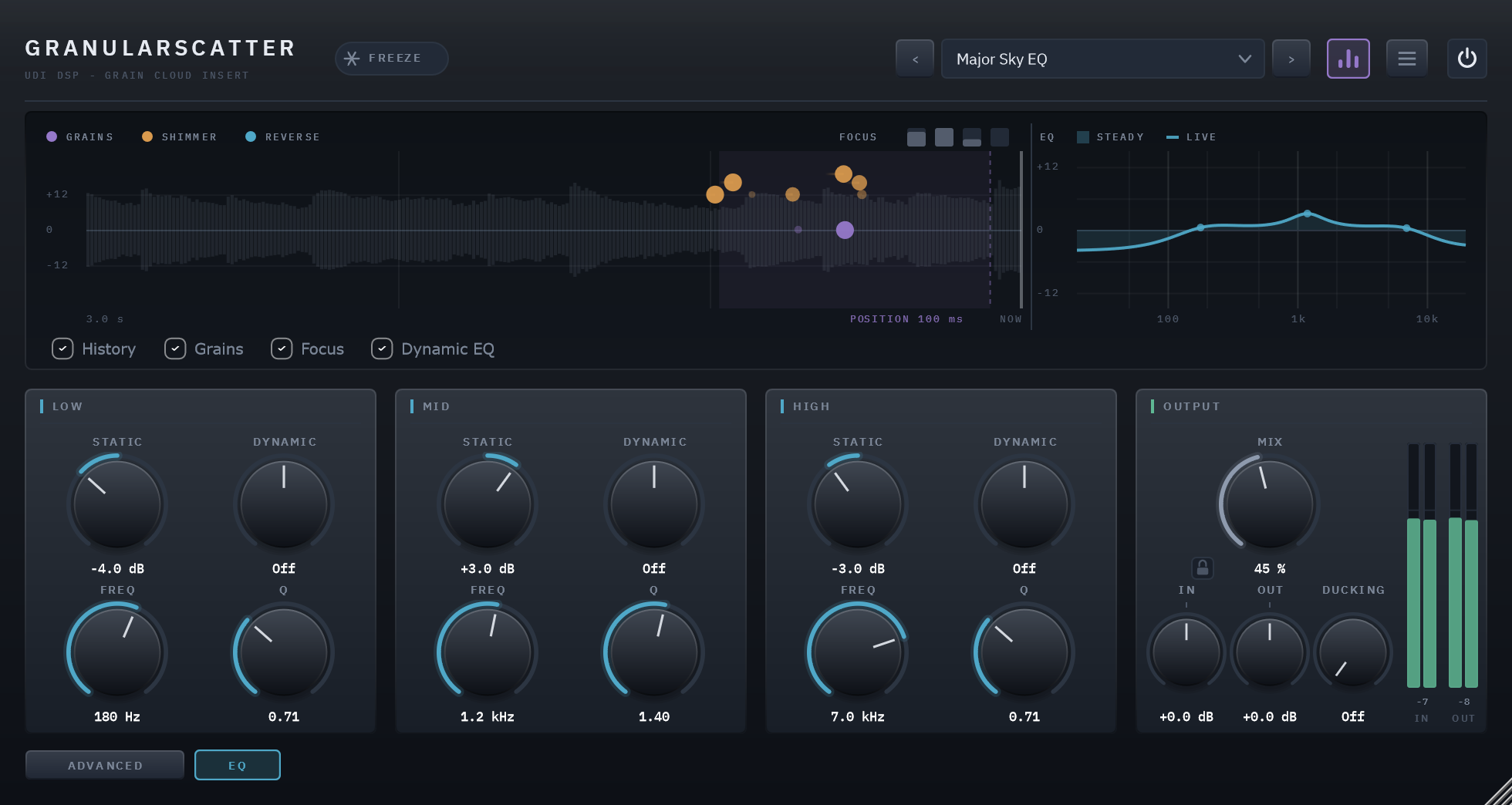Image resolution: width=1512 pixels, height=805 pixels.
Task: Select the third Focus mode square
Action: [x=972, y=137]
